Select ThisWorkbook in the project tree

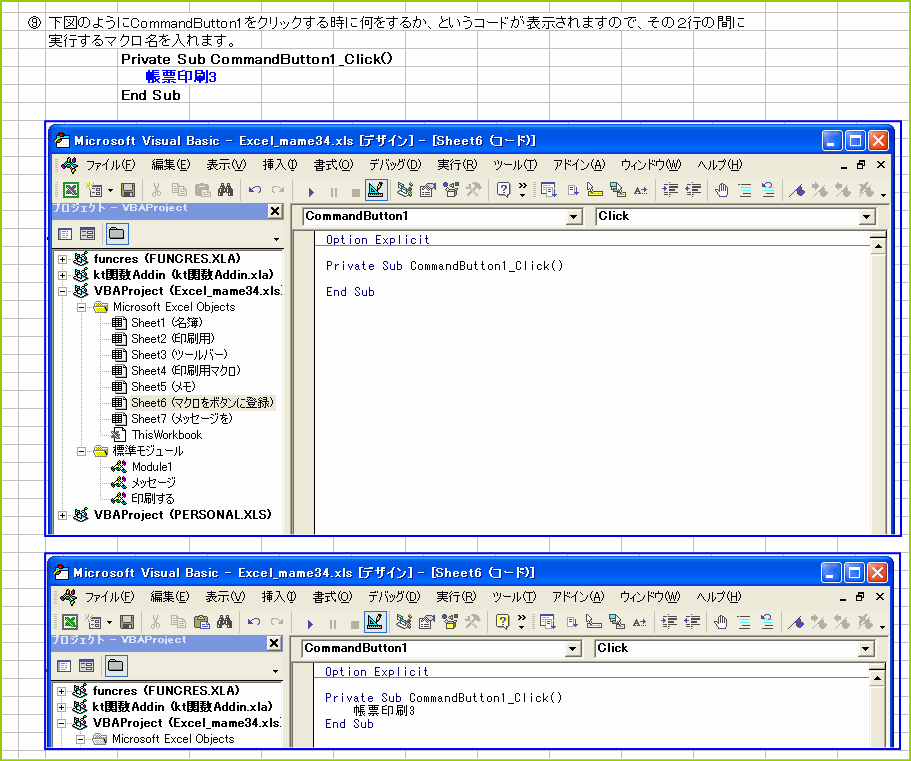coord(166,435)
